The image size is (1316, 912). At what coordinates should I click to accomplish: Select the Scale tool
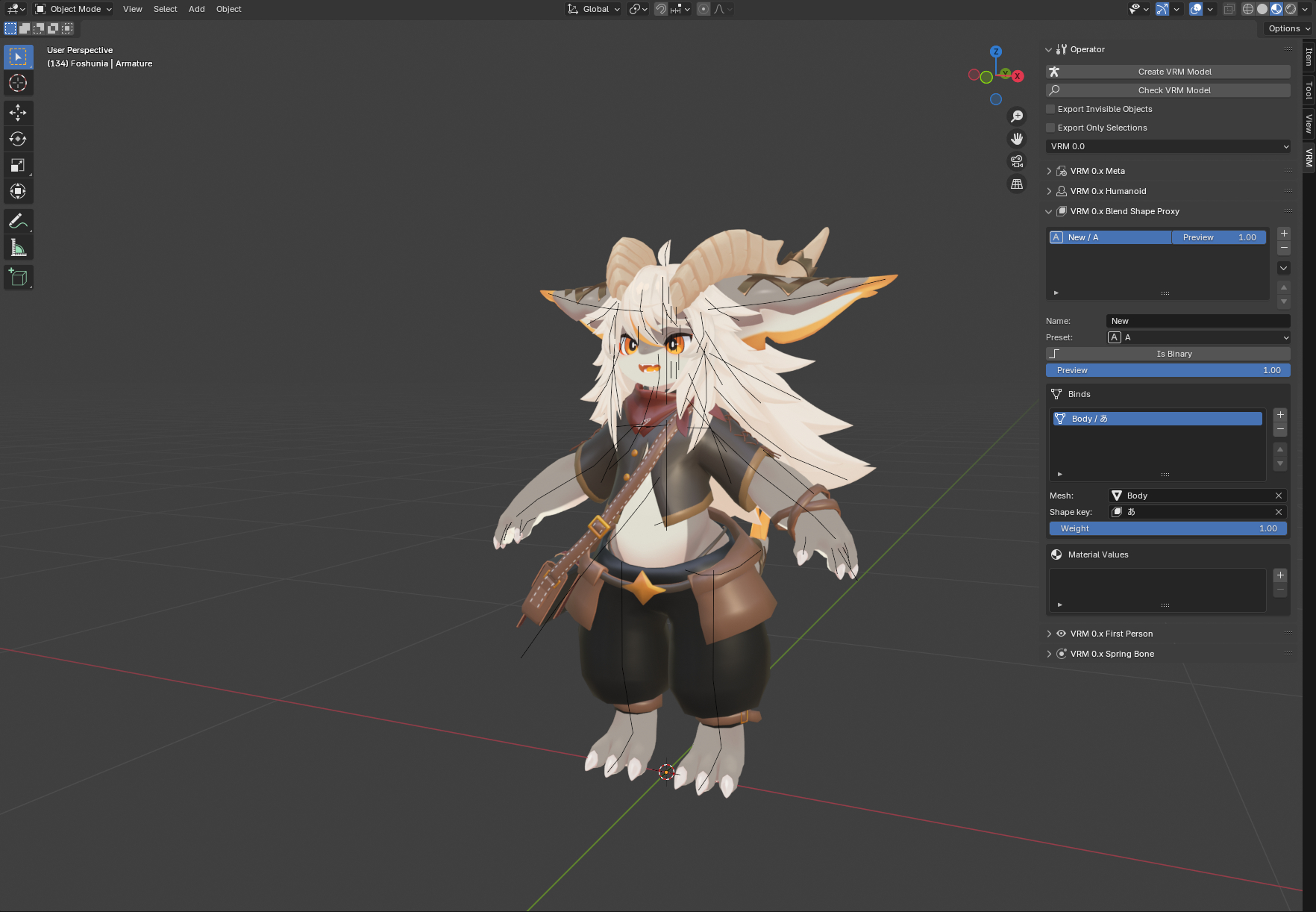click(x=18, y=165)
